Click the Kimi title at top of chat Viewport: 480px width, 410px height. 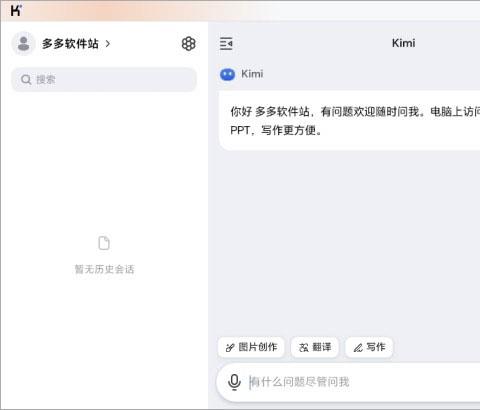[x=403, y=43]
